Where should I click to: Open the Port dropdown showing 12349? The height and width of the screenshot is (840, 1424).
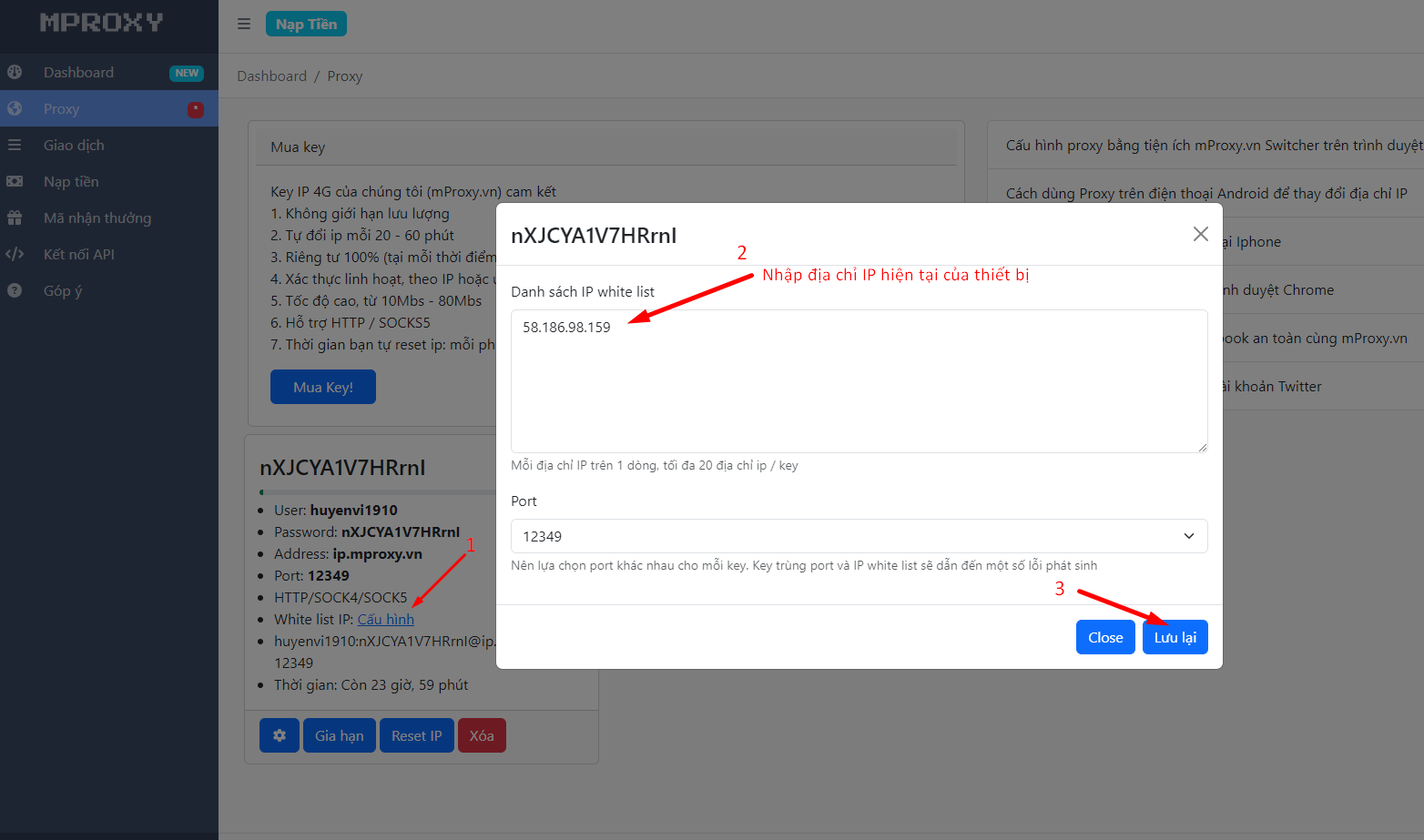[x=859, y=536]
